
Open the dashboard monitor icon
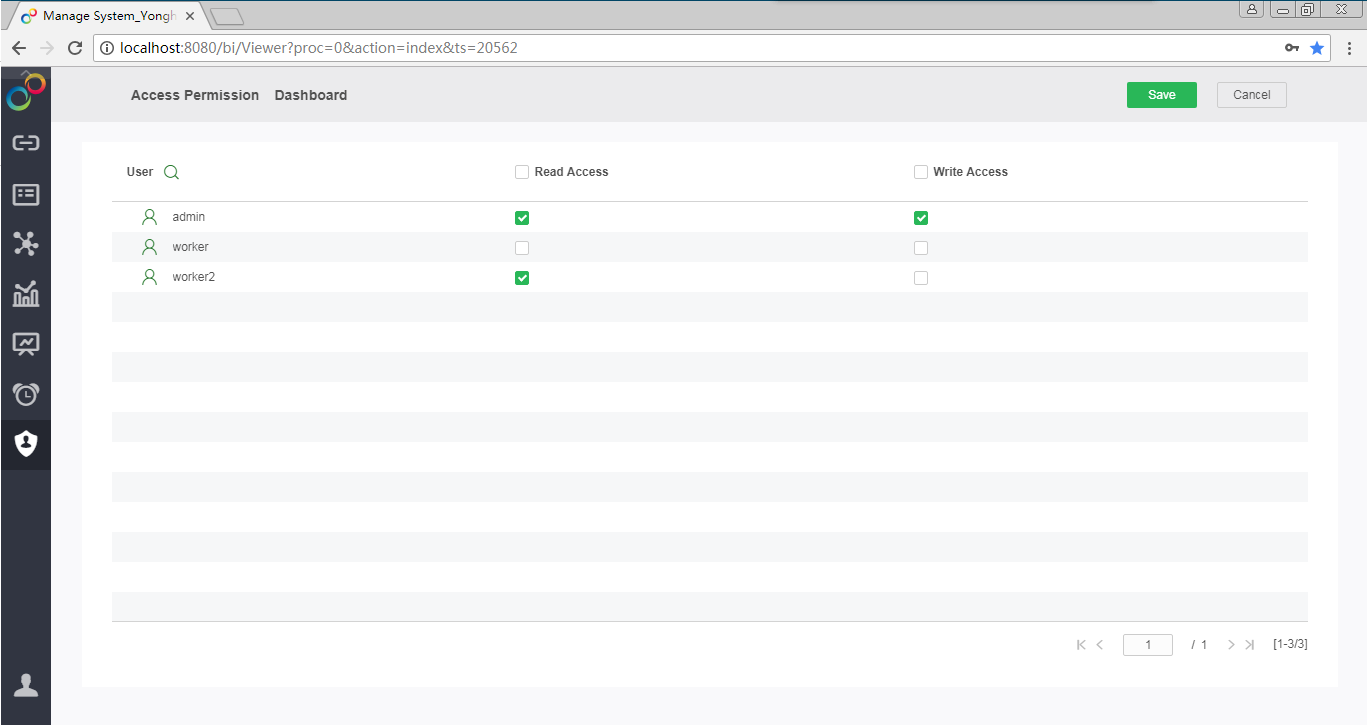(25, 344)
